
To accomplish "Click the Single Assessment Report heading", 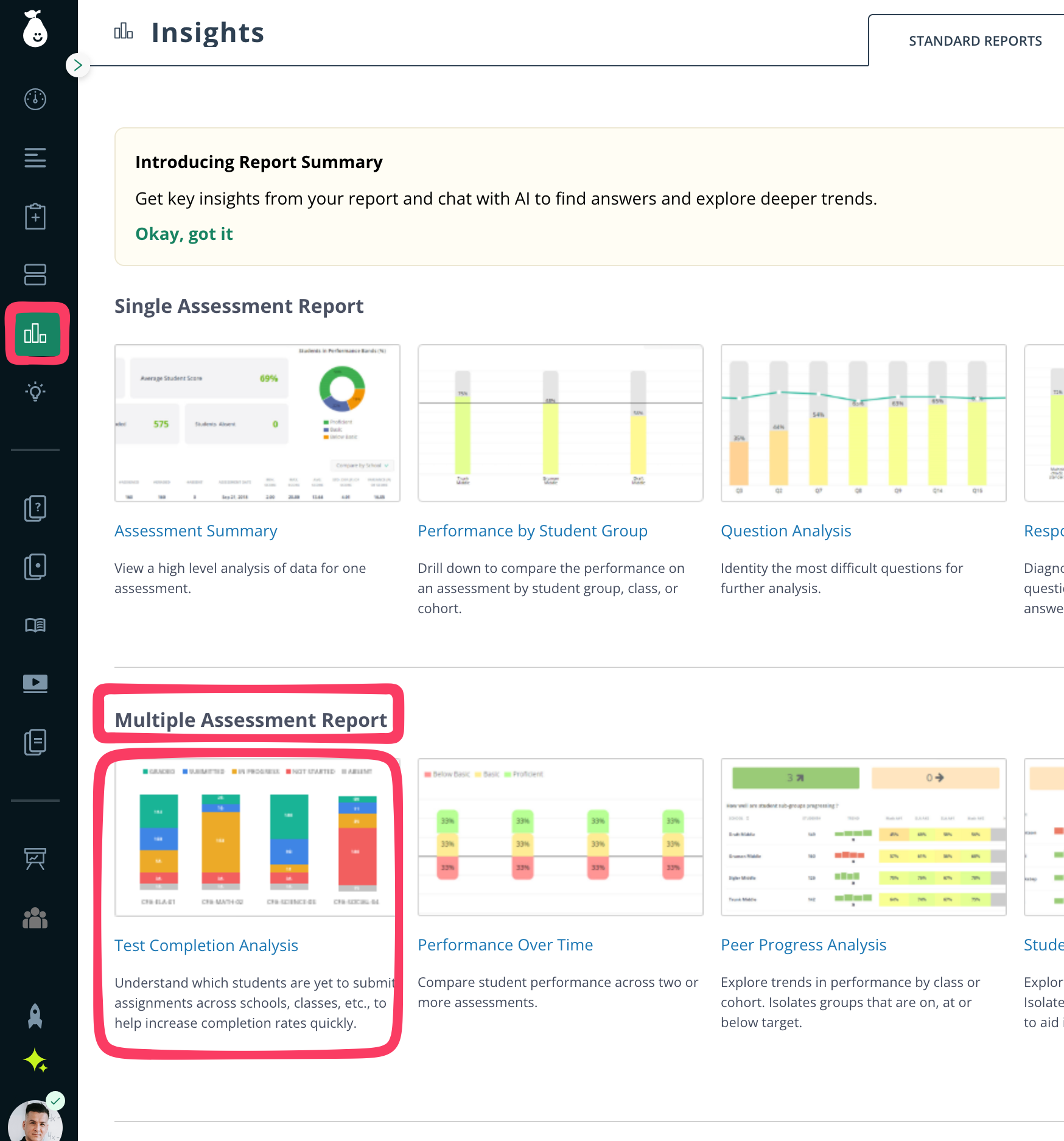I will coord(239,306).
